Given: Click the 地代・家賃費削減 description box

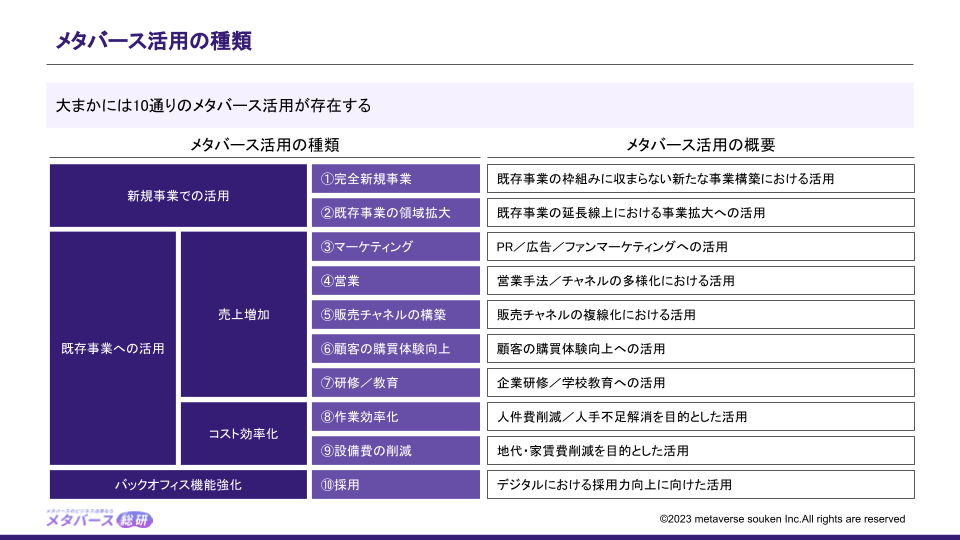Looking at the screenshot, I should 700,451.
